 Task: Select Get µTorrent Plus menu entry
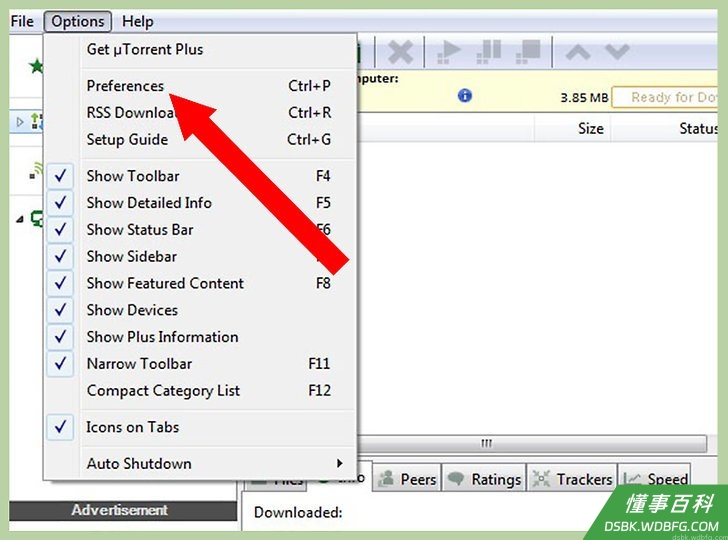201,49
